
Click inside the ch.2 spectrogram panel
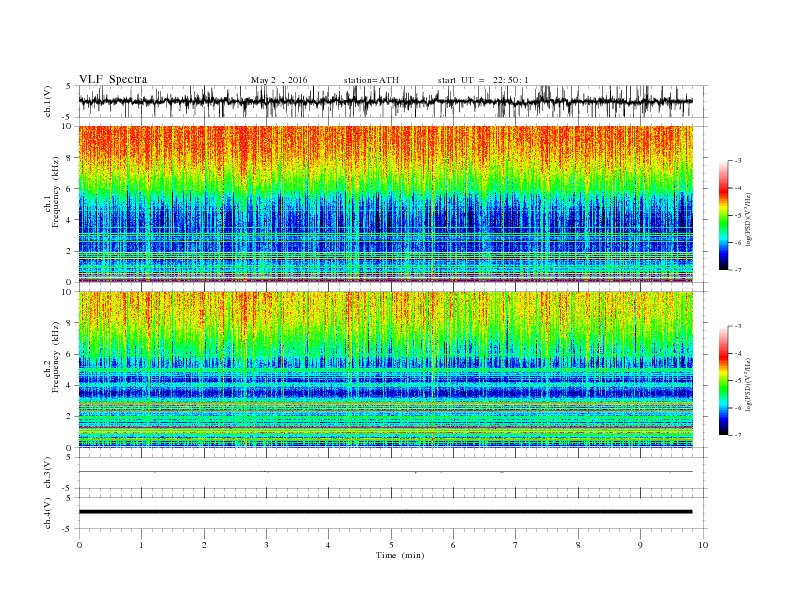[x=386, y=370]
